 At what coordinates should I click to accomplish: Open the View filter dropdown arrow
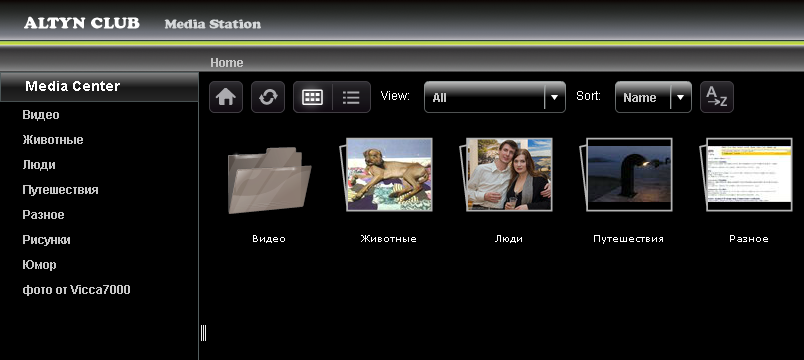(x=554, y=97)
